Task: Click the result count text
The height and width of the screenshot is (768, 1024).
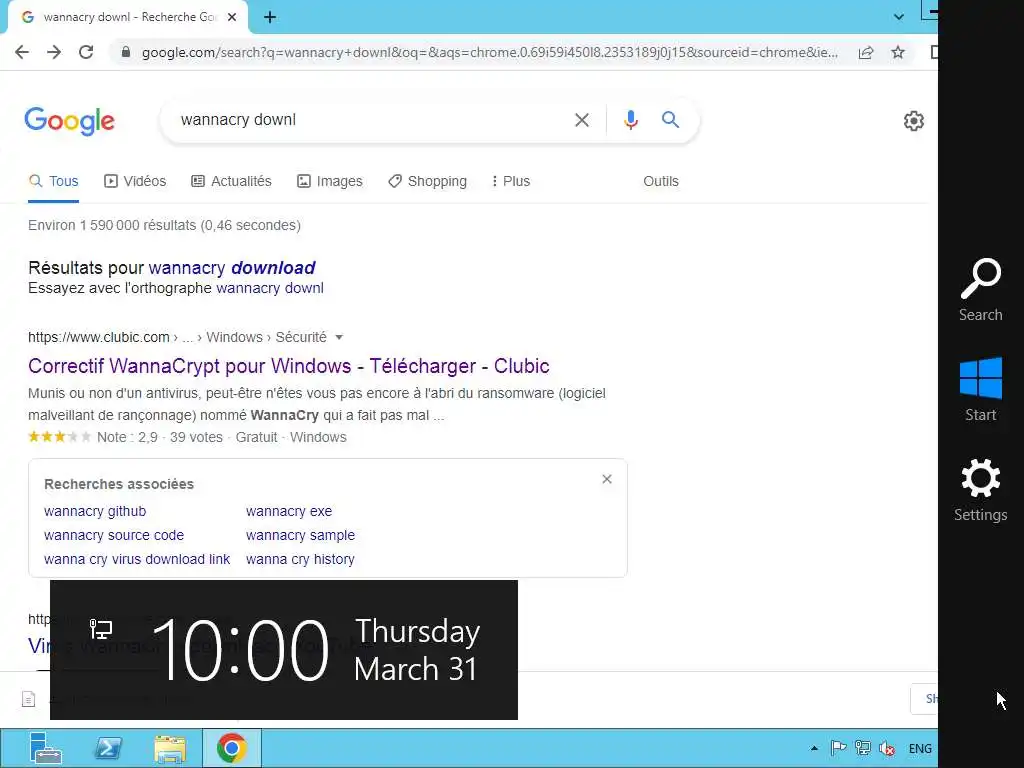Action: click(165, 225)
